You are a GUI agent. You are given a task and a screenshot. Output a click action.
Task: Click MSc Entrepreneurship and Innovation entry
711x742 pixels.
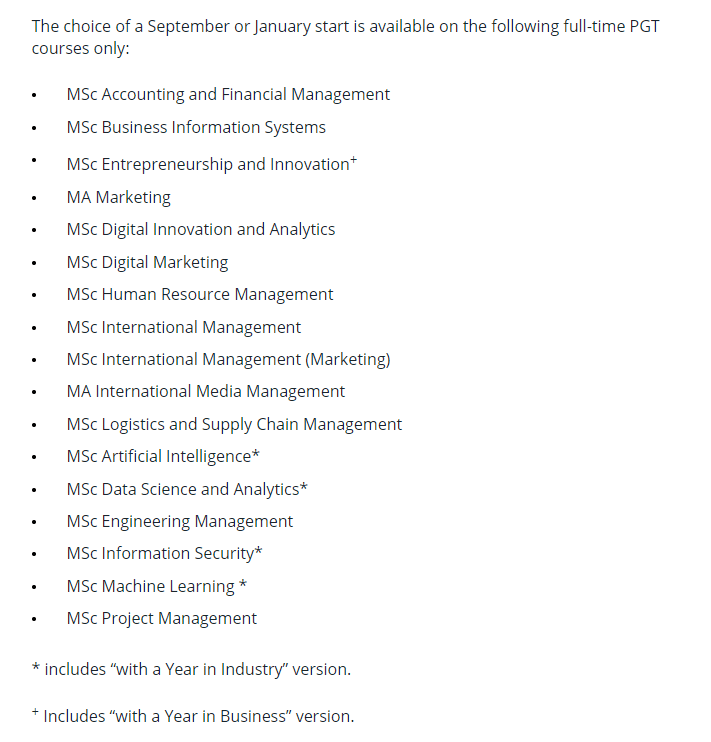212,164
